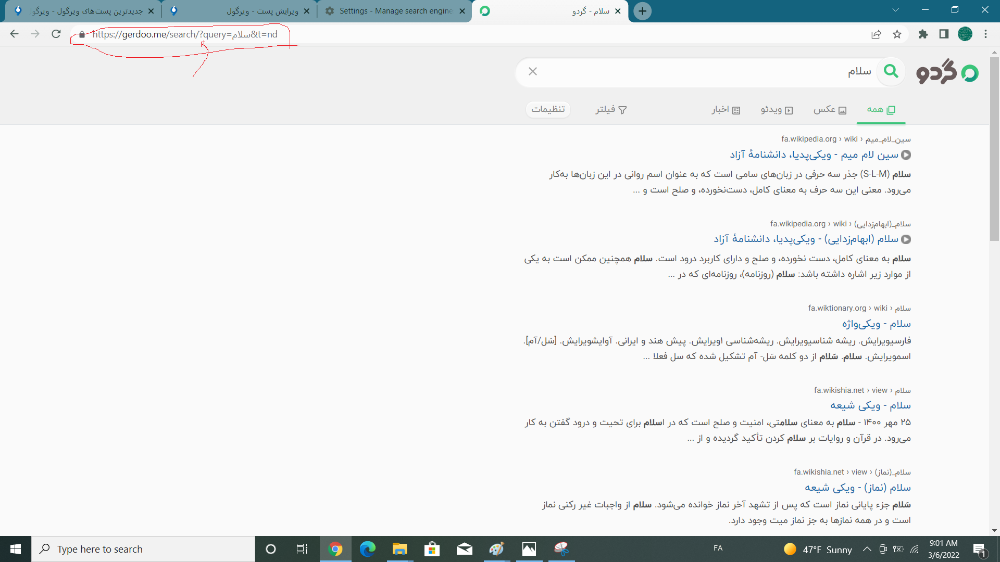
Task: Click fa.wikishia.net › view › سلام breadcrumb
Action: point(862,390)
